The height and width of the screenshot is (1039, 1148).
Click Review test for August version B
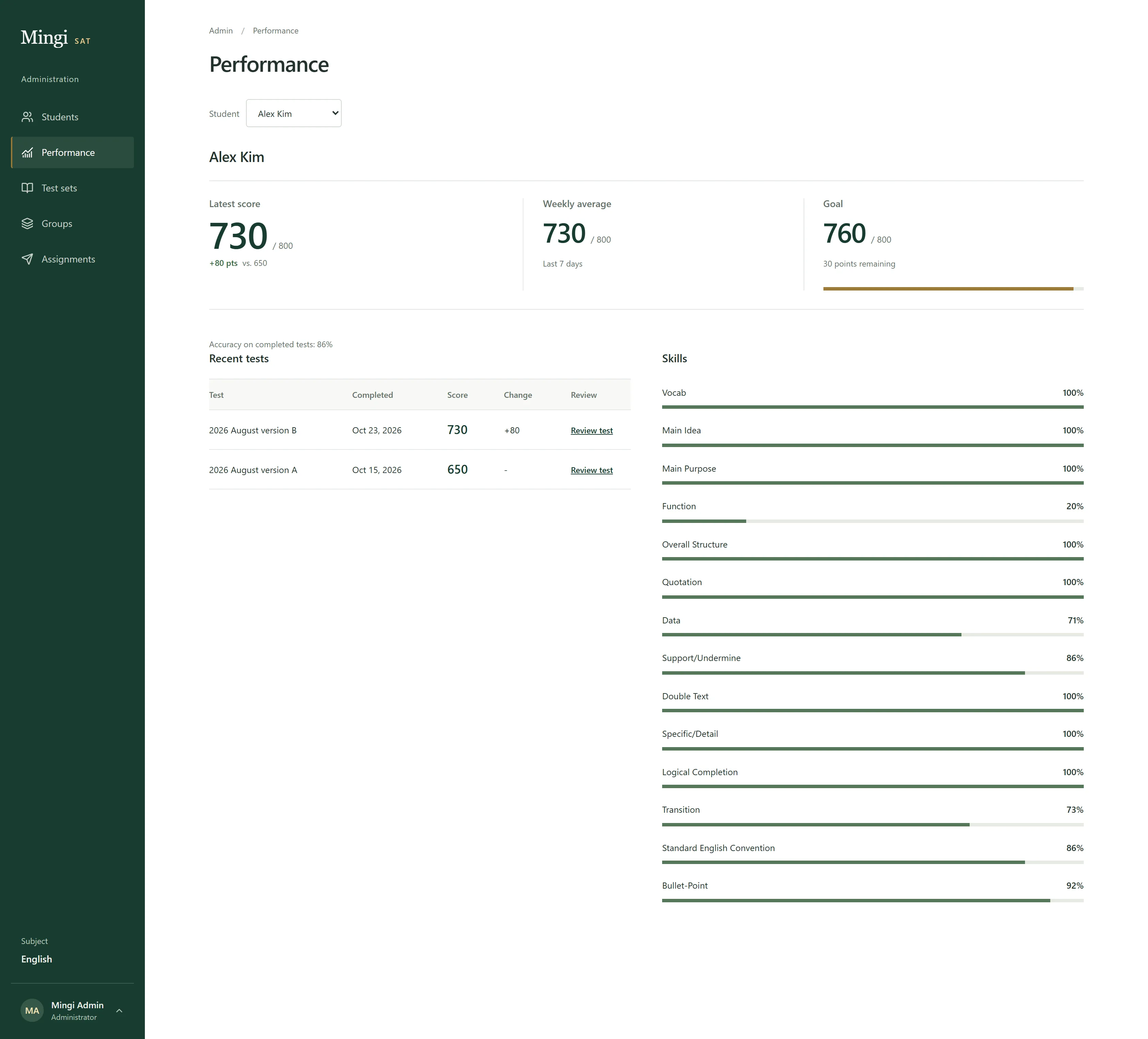pyautogui.click(x=592, y=431)
